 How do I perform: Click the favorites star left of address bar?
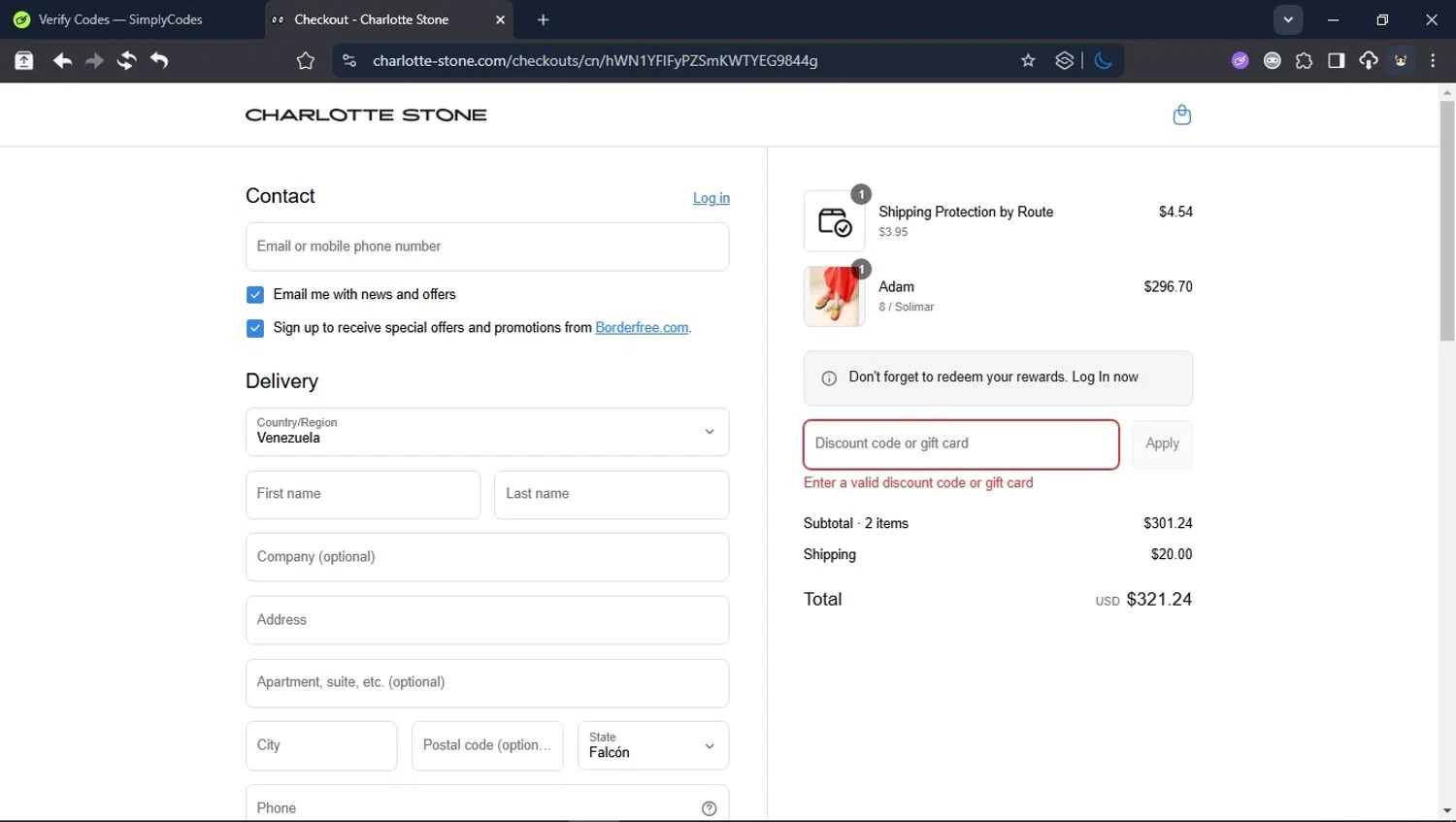point(305,60)
